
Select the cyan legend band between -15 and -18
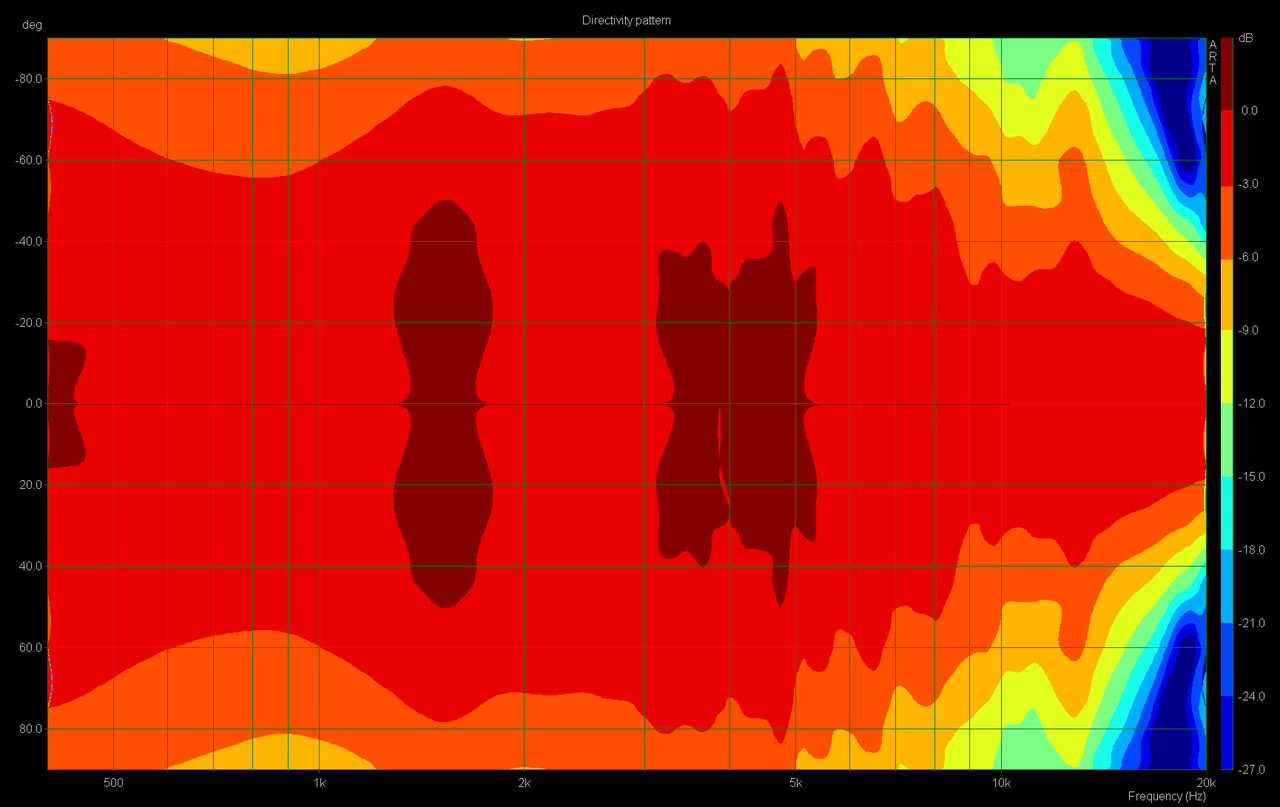[1227, 513]
